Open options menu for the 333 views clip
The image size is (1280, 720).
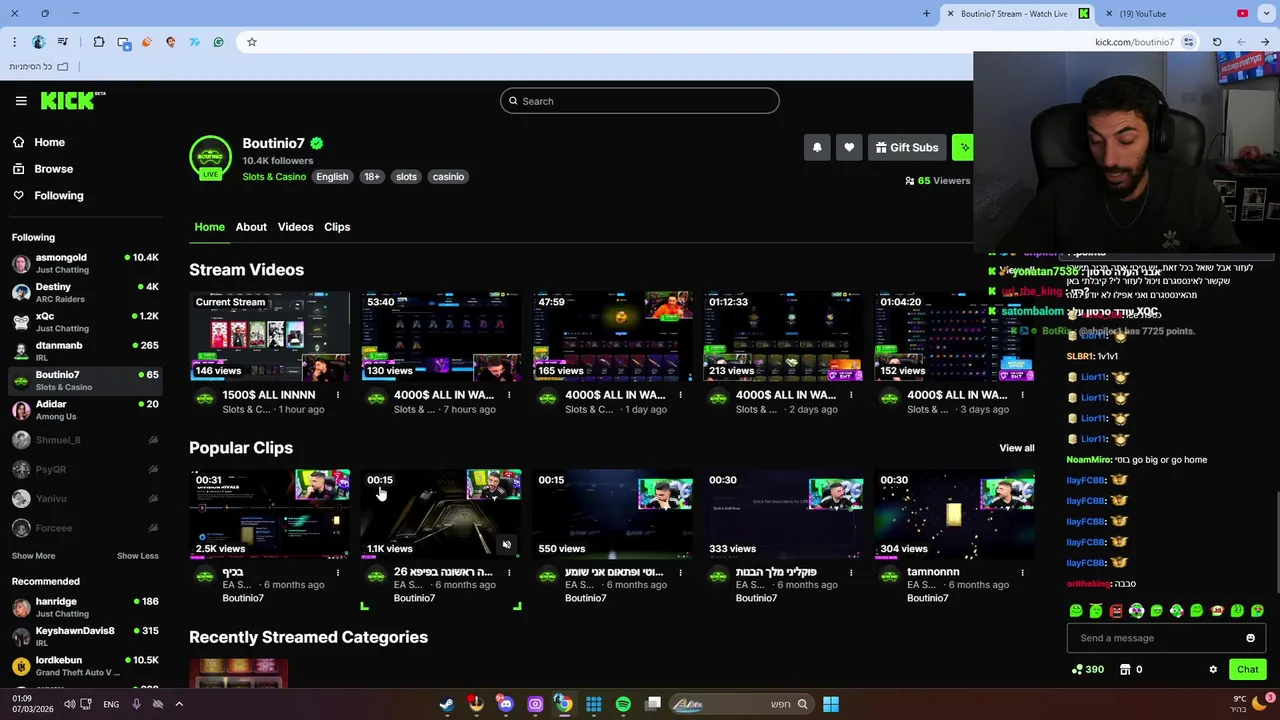tap(851, 573)
